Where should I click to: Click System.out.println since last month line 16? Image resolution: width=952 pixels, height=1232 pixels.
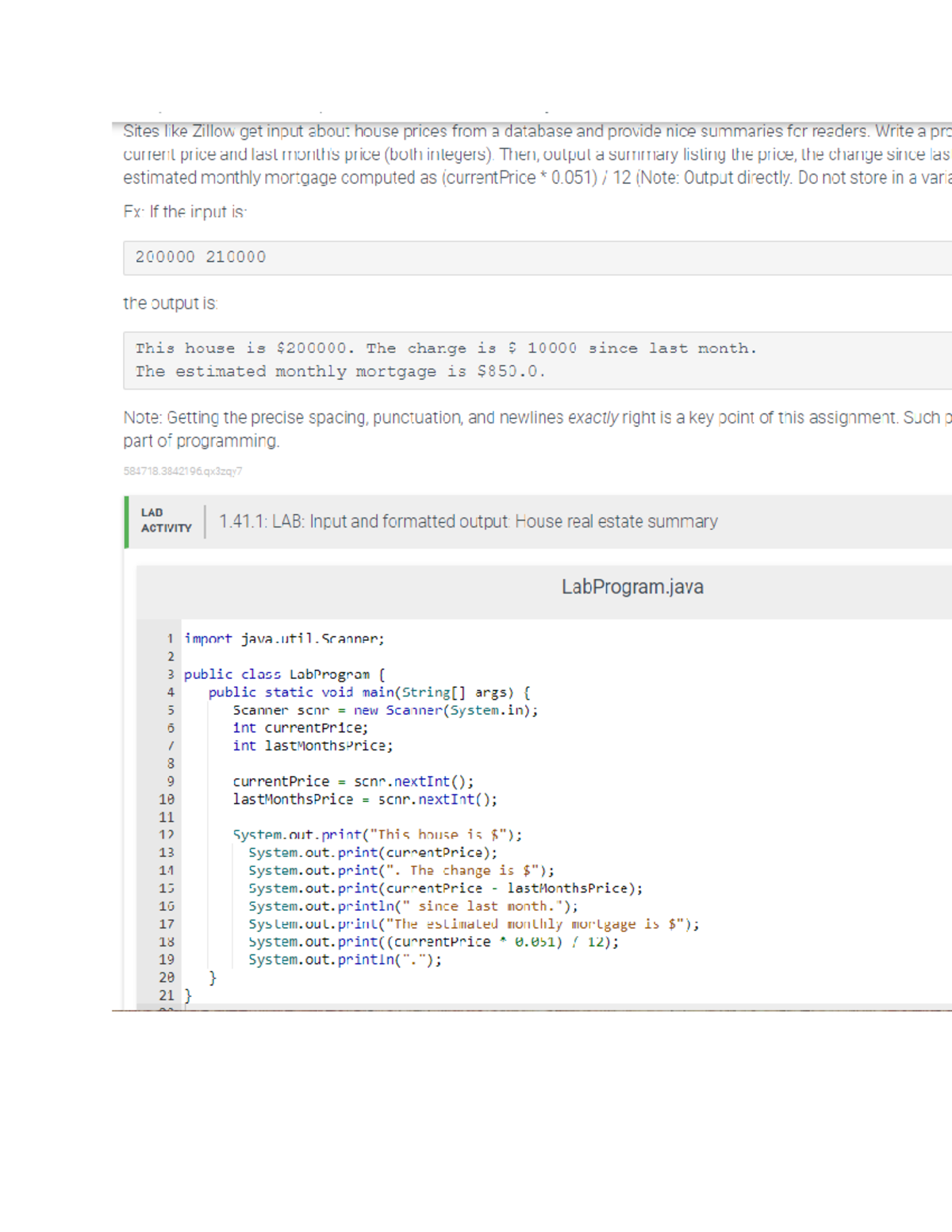(413, 905)
